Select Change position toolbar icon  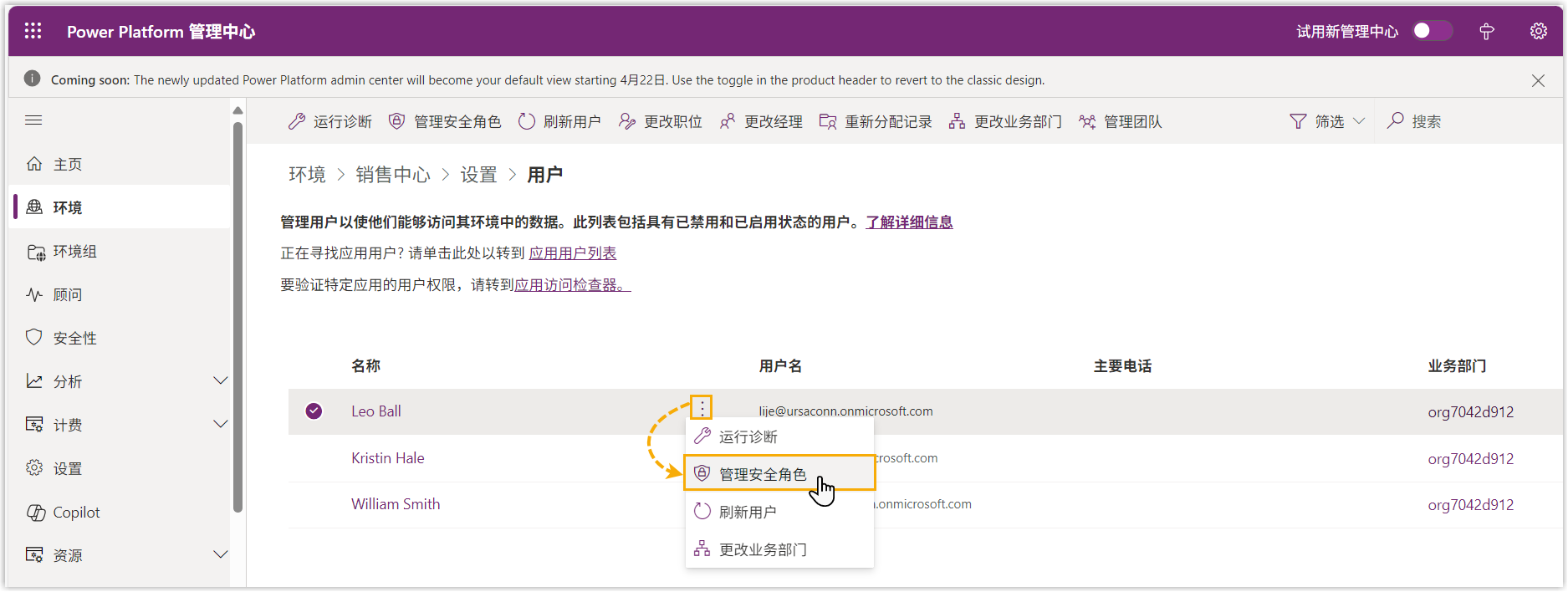627,121
